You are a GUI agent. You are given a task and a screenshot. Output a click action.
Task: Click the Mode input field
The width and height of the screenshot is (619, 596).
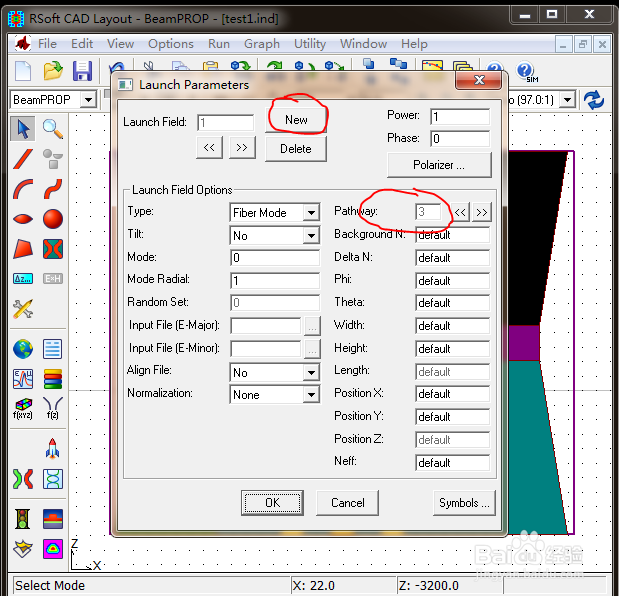[x=275, y=258]
